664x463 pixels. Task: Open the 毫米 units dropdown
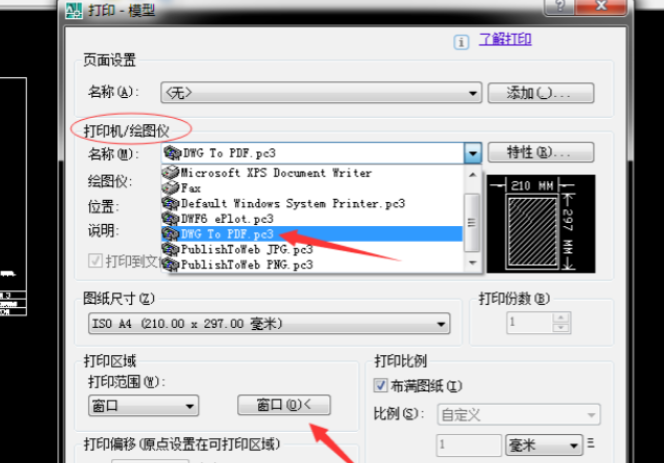pos(544,445)
